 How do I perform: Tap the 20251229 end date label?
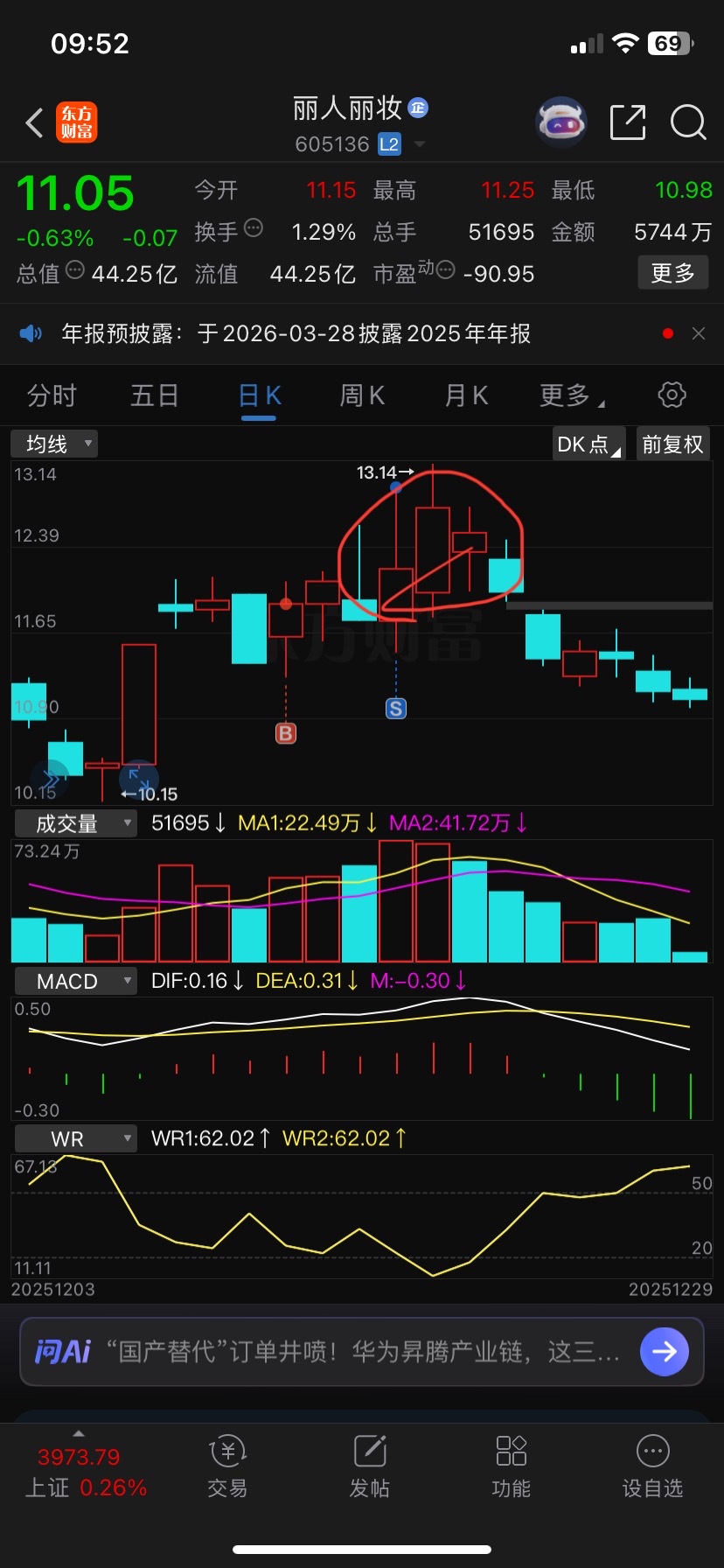pyautogui.click(x=671, y=1289)
